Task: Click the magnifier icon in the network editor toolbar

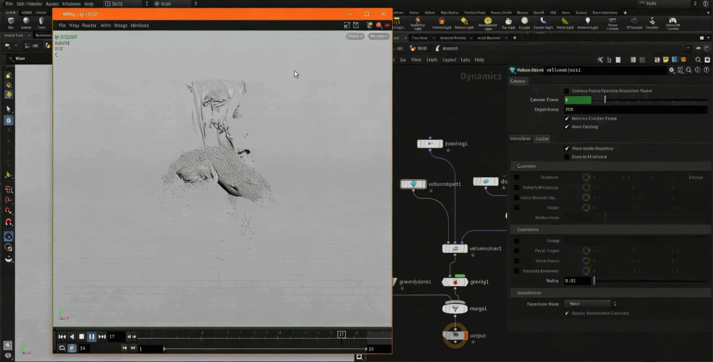Action: pyautogui.click(x=698, y=60)
